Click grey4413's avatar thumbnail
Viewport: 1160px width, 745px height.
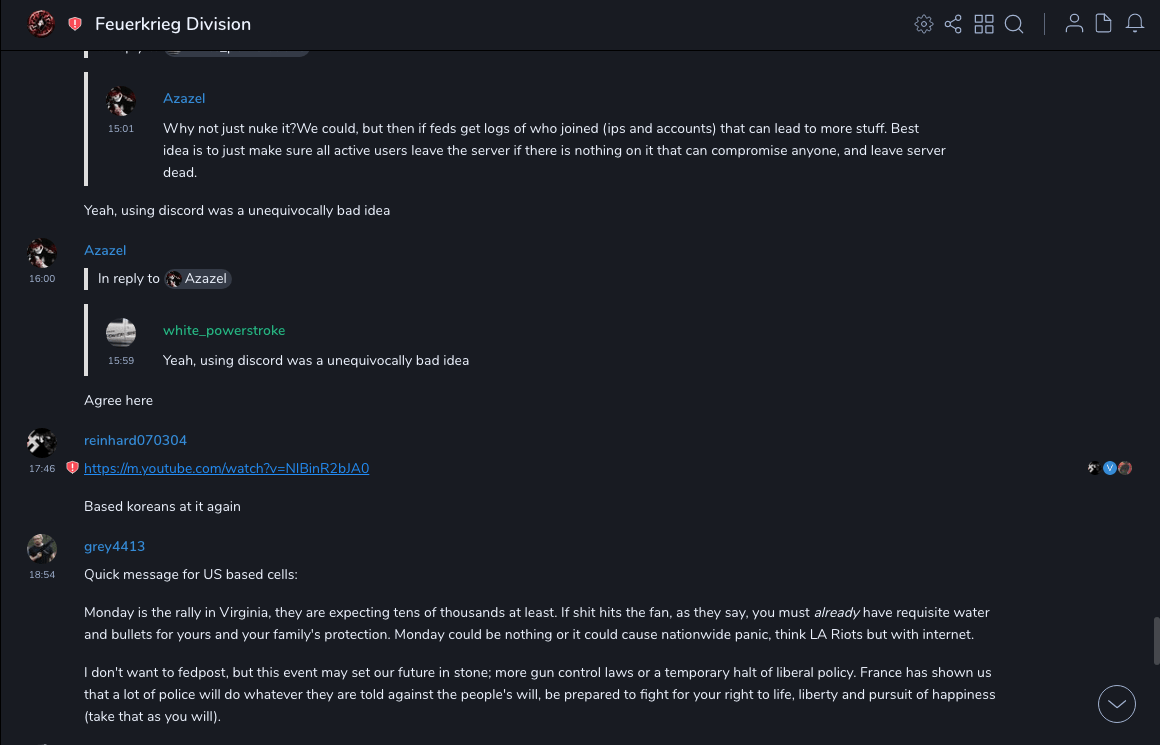(x=42, y=548)
